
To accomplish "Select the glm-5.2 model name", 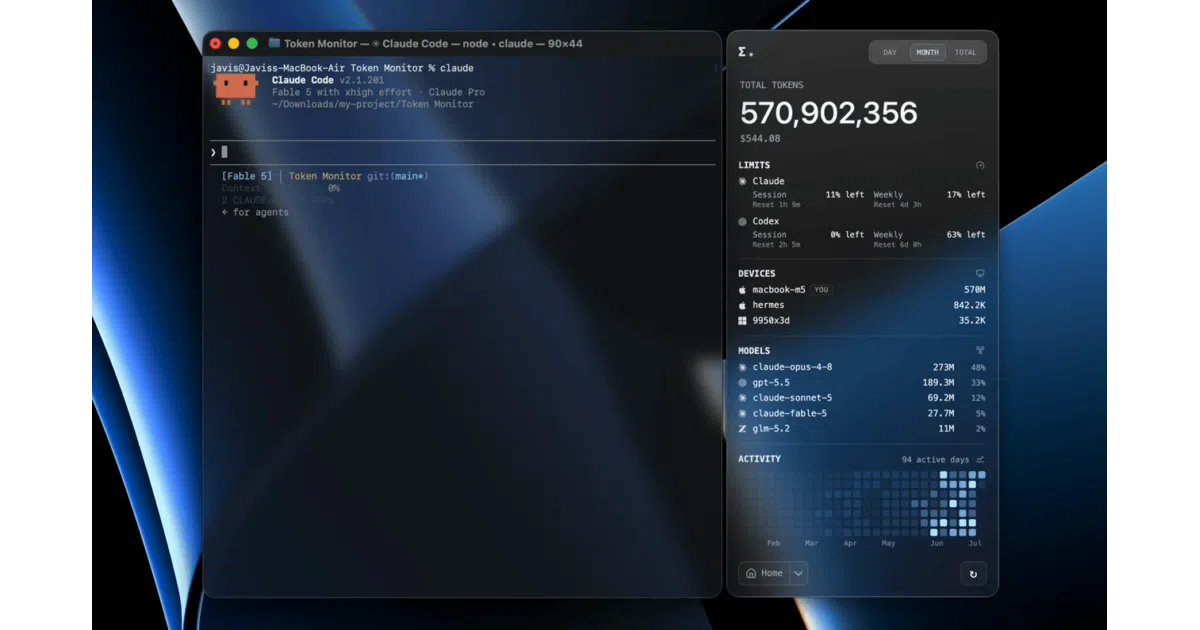I will click(x=771, y=429).
